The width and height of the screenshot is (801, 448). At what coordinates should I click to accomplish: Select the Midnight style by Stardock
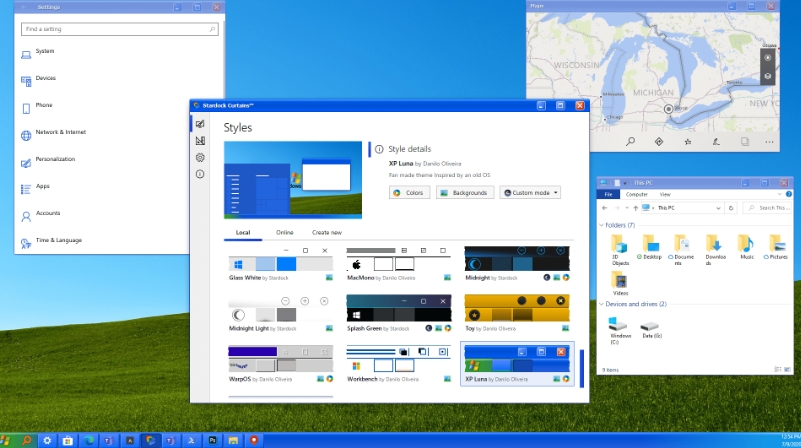pyautogui.click(x=517, y=264)
